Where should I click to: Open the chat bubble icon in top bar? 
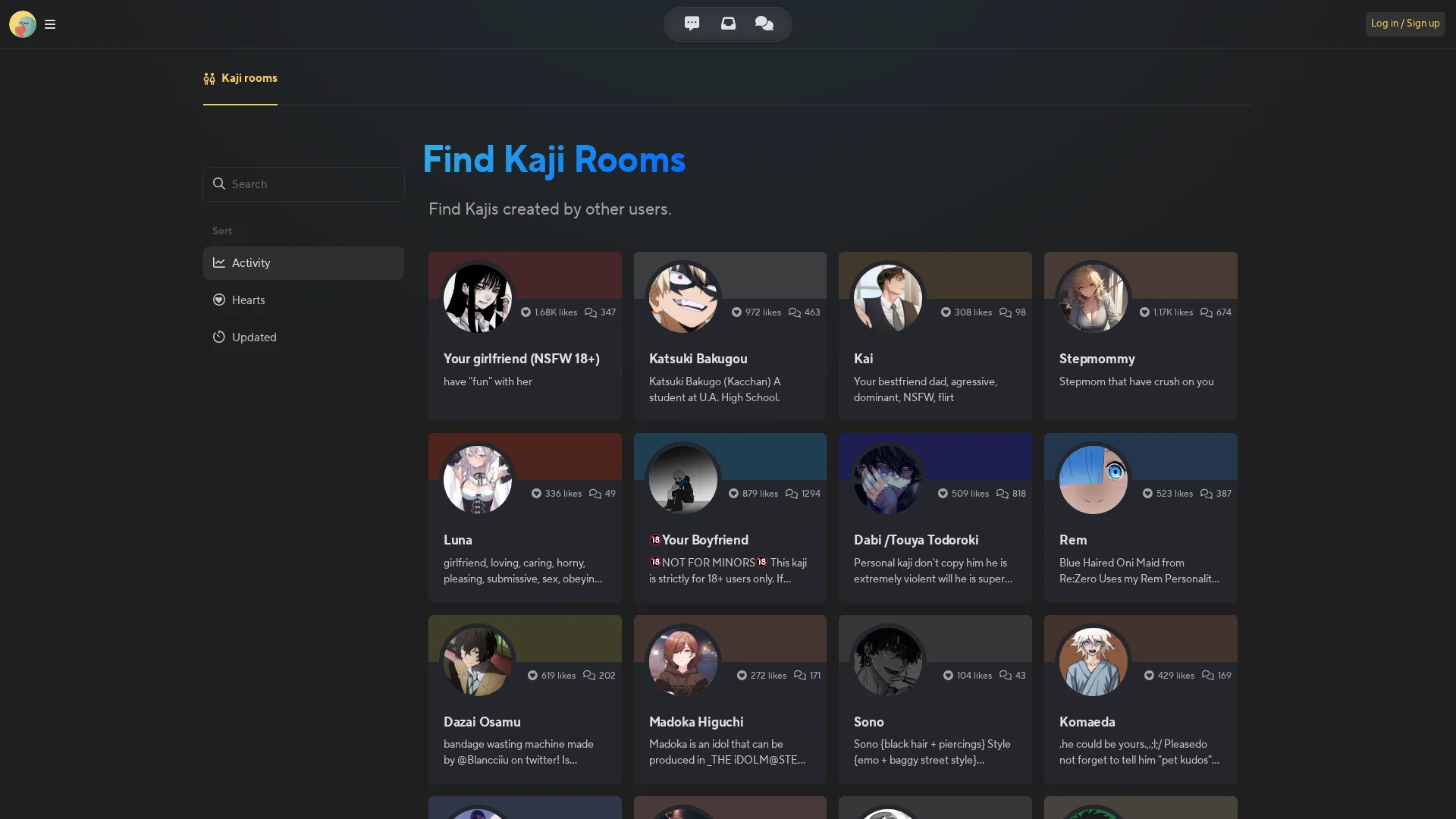(692, 24)
